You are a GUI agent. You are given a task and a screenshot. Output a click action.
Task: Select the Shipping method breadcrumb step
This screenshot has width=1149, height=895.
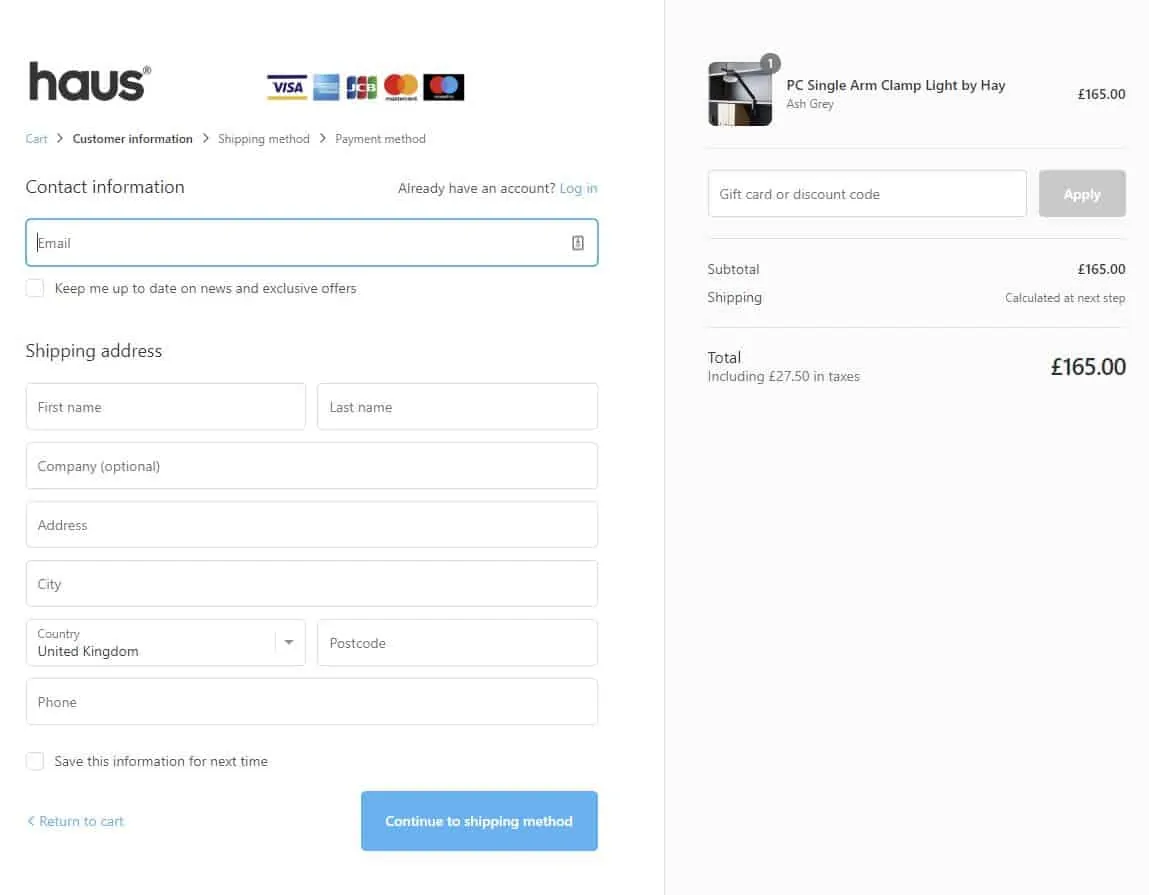[264, 138]
